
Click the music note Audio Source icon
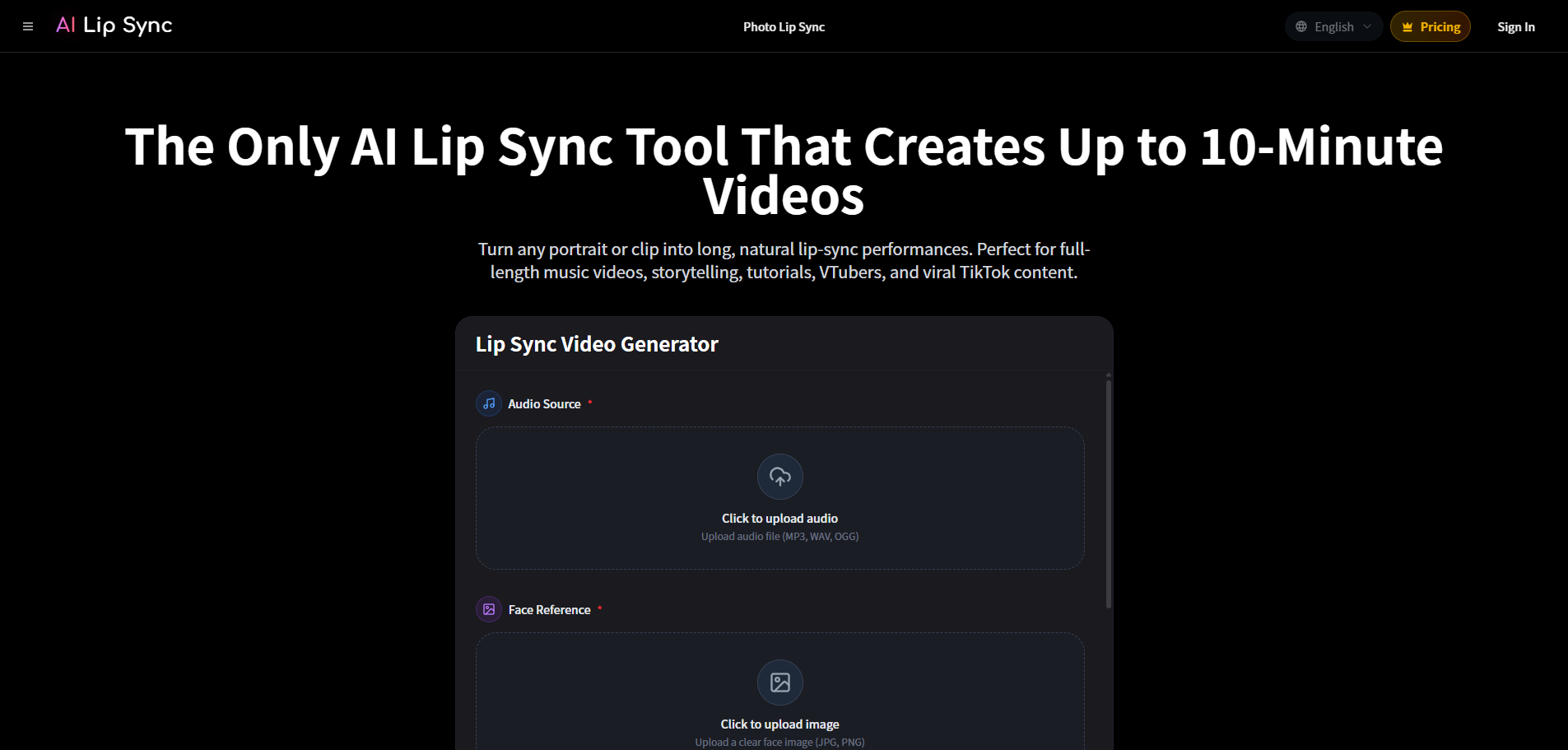[489, 403]
